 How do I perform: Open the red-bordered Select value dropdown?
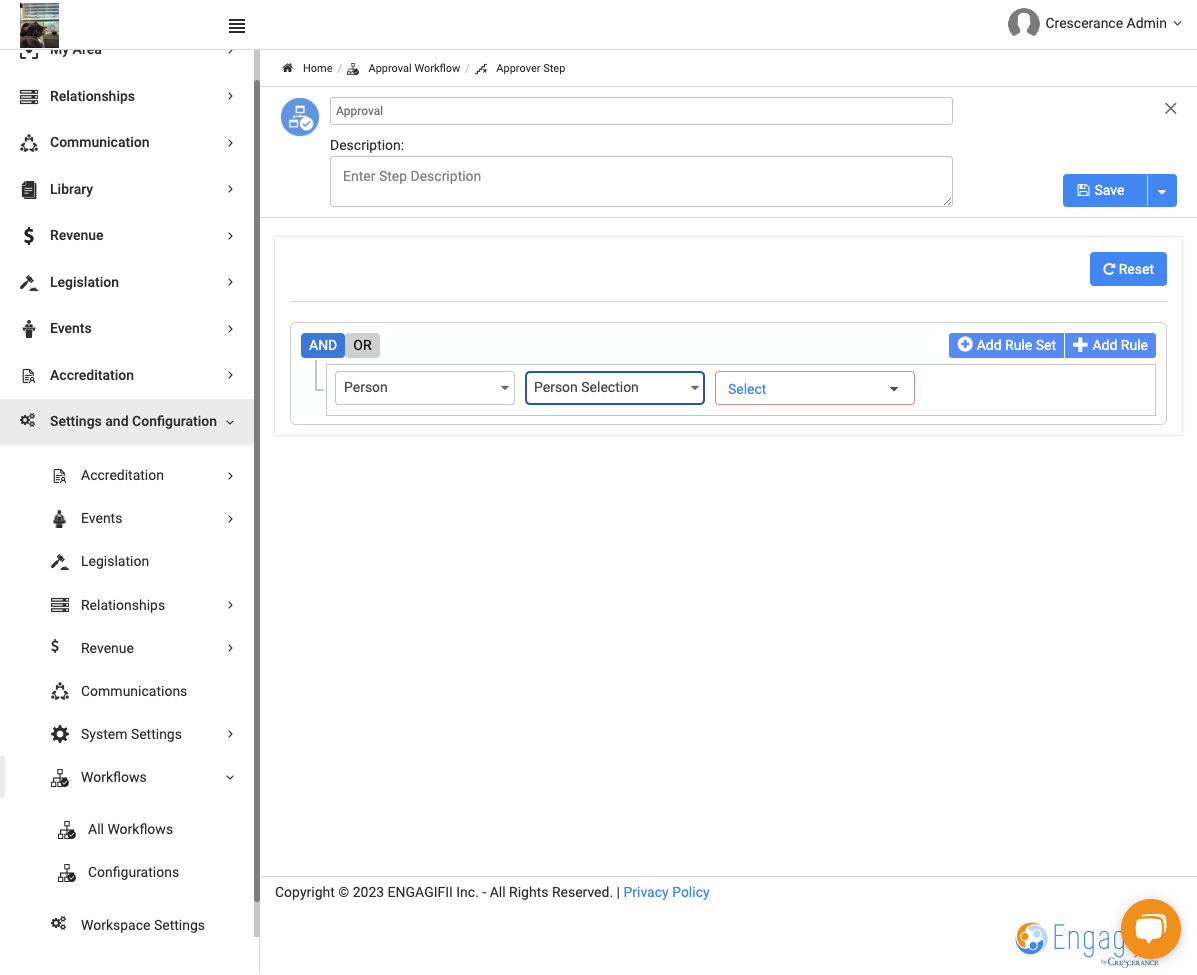coord(815,389)
